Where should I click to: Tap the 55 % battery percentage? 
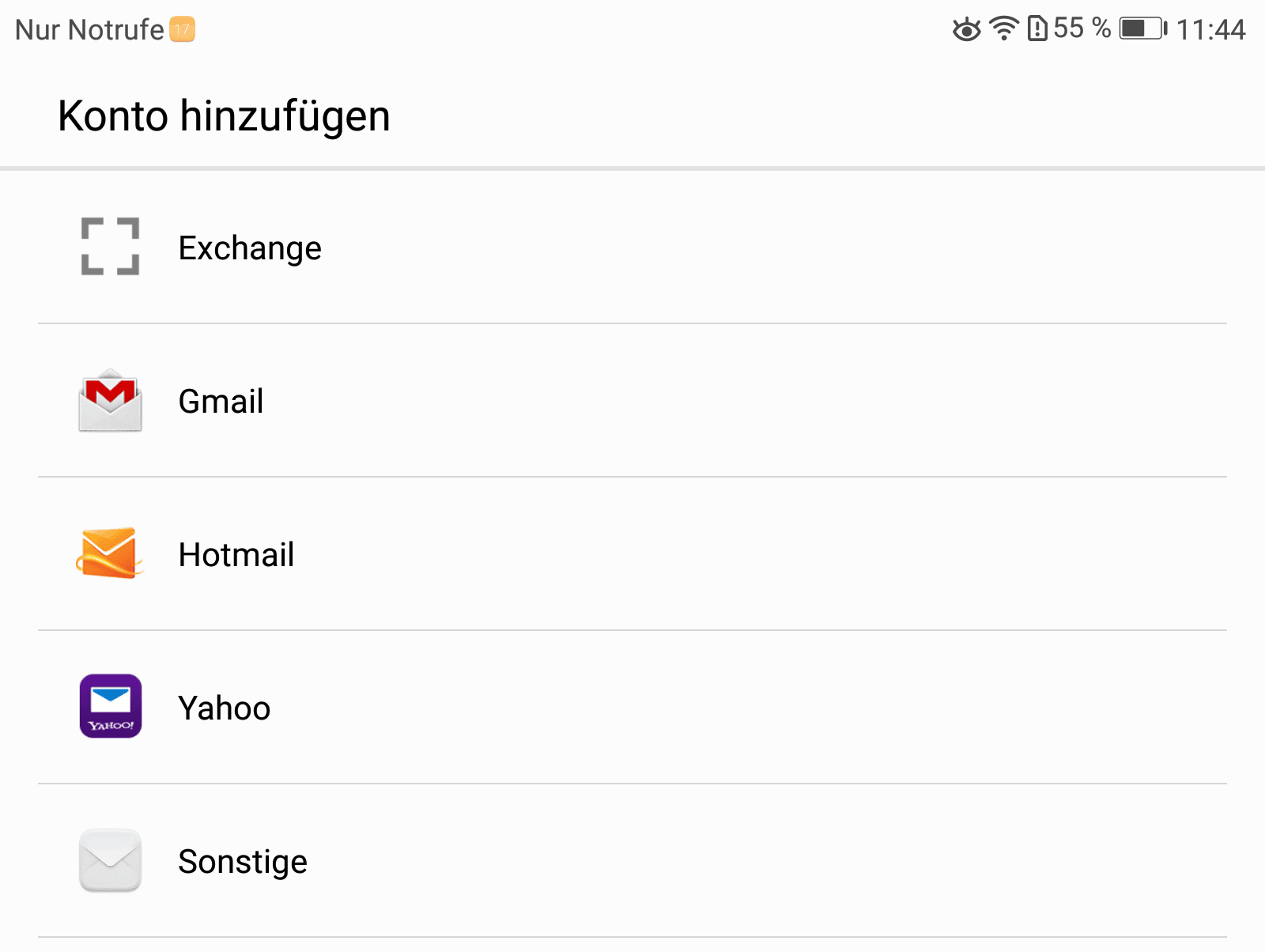click(x=1082, y=28)
